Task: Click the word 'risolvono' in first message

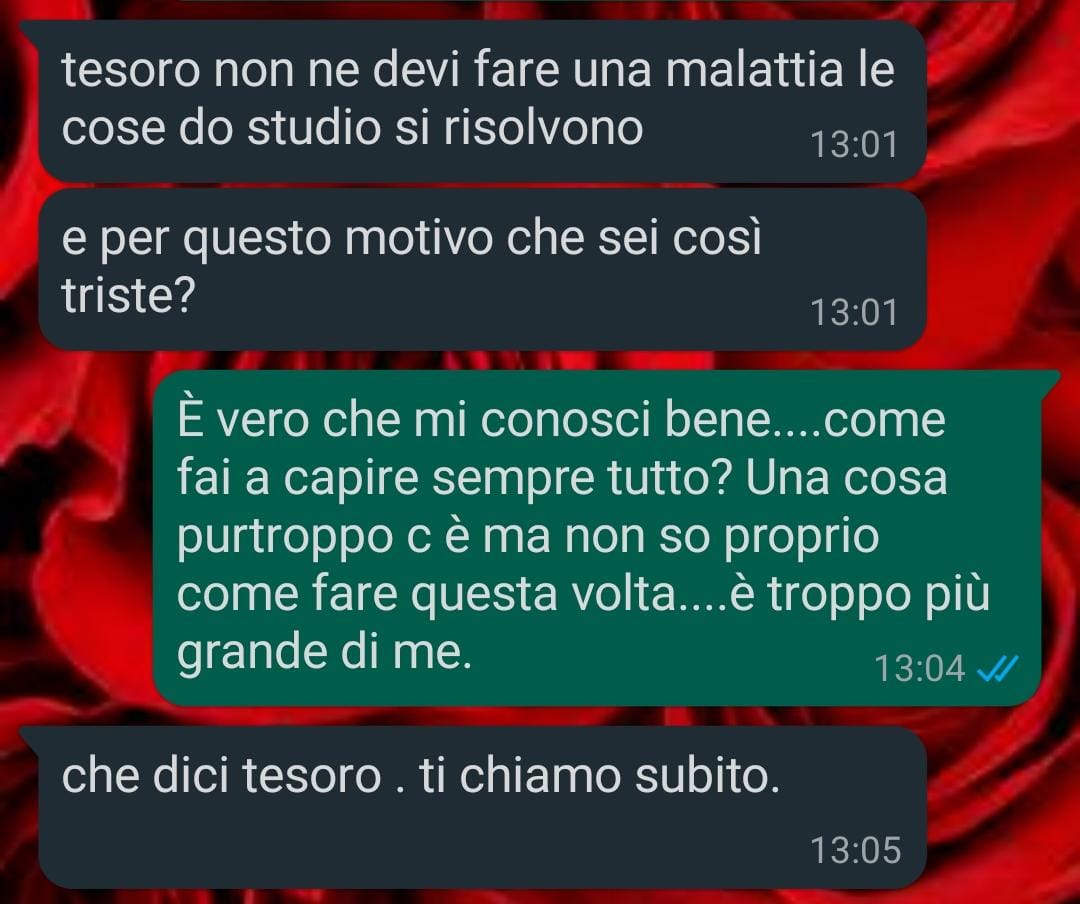Action: [x=543, y=128]
